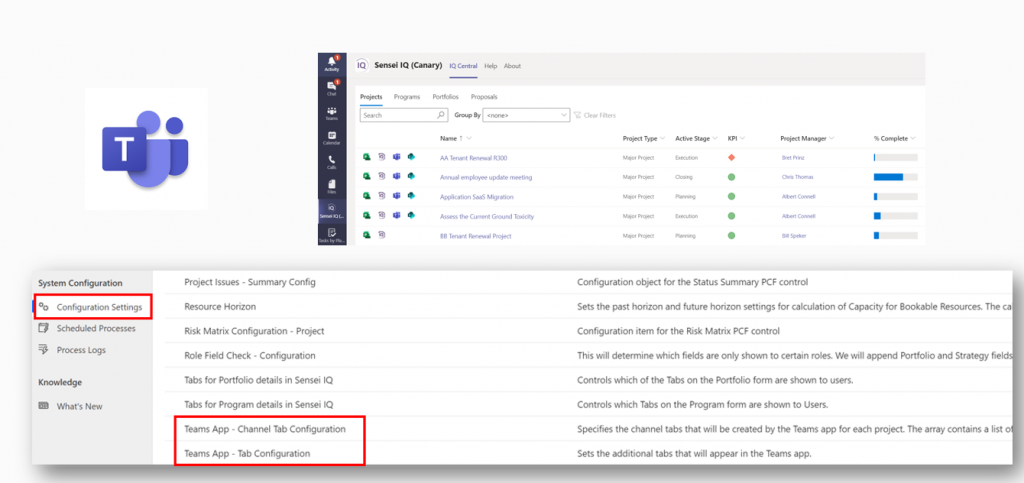The height and width of the screenshot is (483, 1024).
Task: Click green project icon for Assess the Current Ground Toxicity
Action: click(367, 215)
